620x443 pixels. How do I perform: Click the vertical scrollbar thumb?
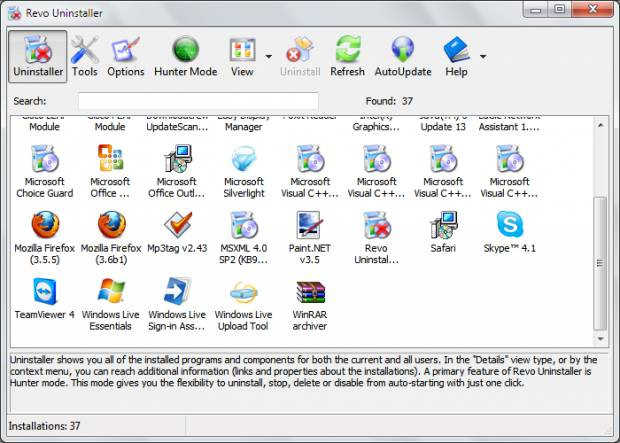(600, 263)
